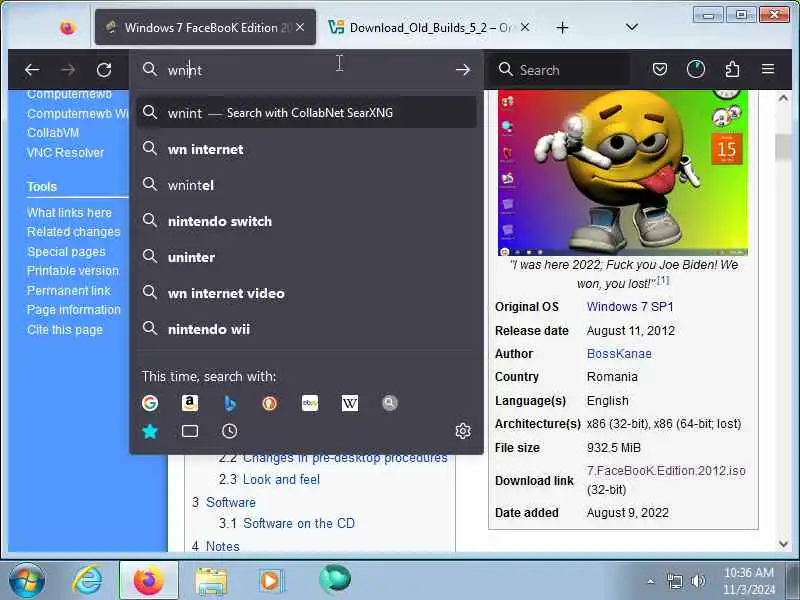Open the Firefox hamburger menu

click(x=768, y=69)
